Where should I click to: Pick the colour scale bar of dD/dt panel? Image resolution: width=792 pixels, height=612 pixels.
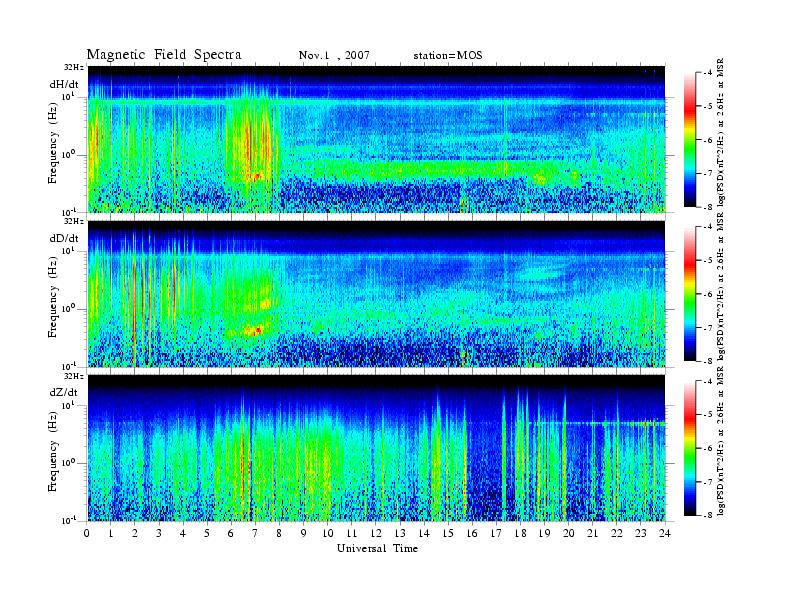pyautogui.click(x=689, y=294)
